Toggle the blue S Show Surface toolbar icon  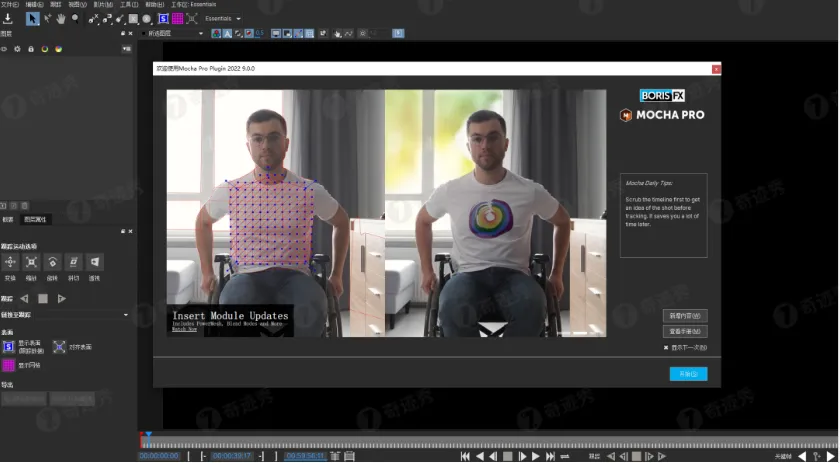point(163,19)
